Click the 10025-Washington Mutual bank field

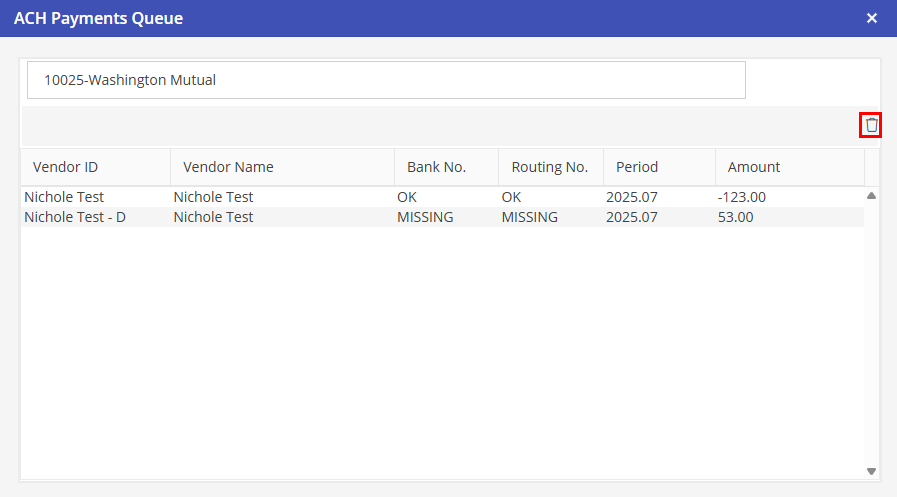[x=386, y=80]
